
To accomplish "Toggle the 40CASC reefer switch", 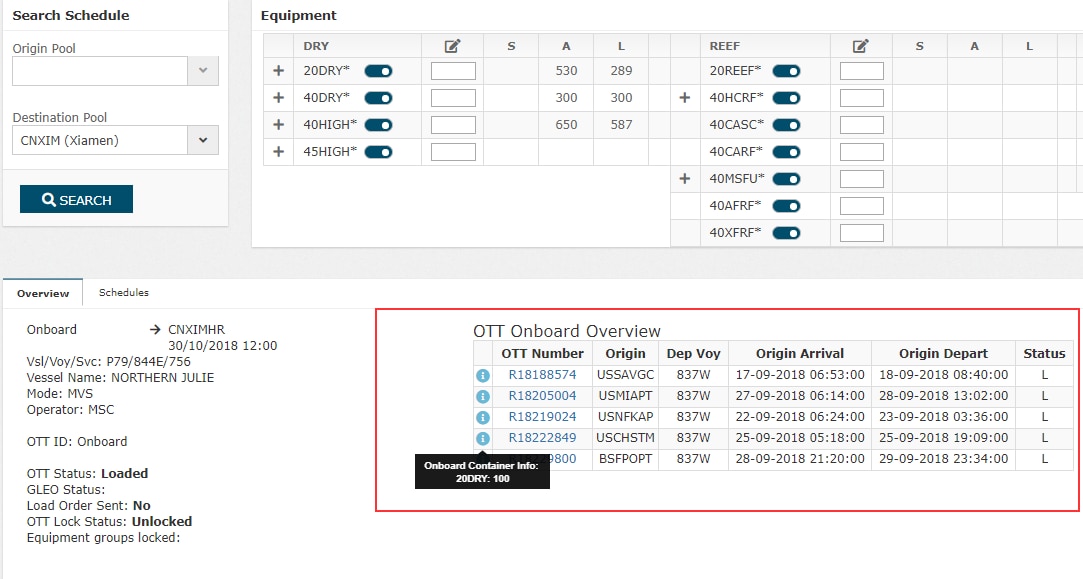I will point(787,125).
